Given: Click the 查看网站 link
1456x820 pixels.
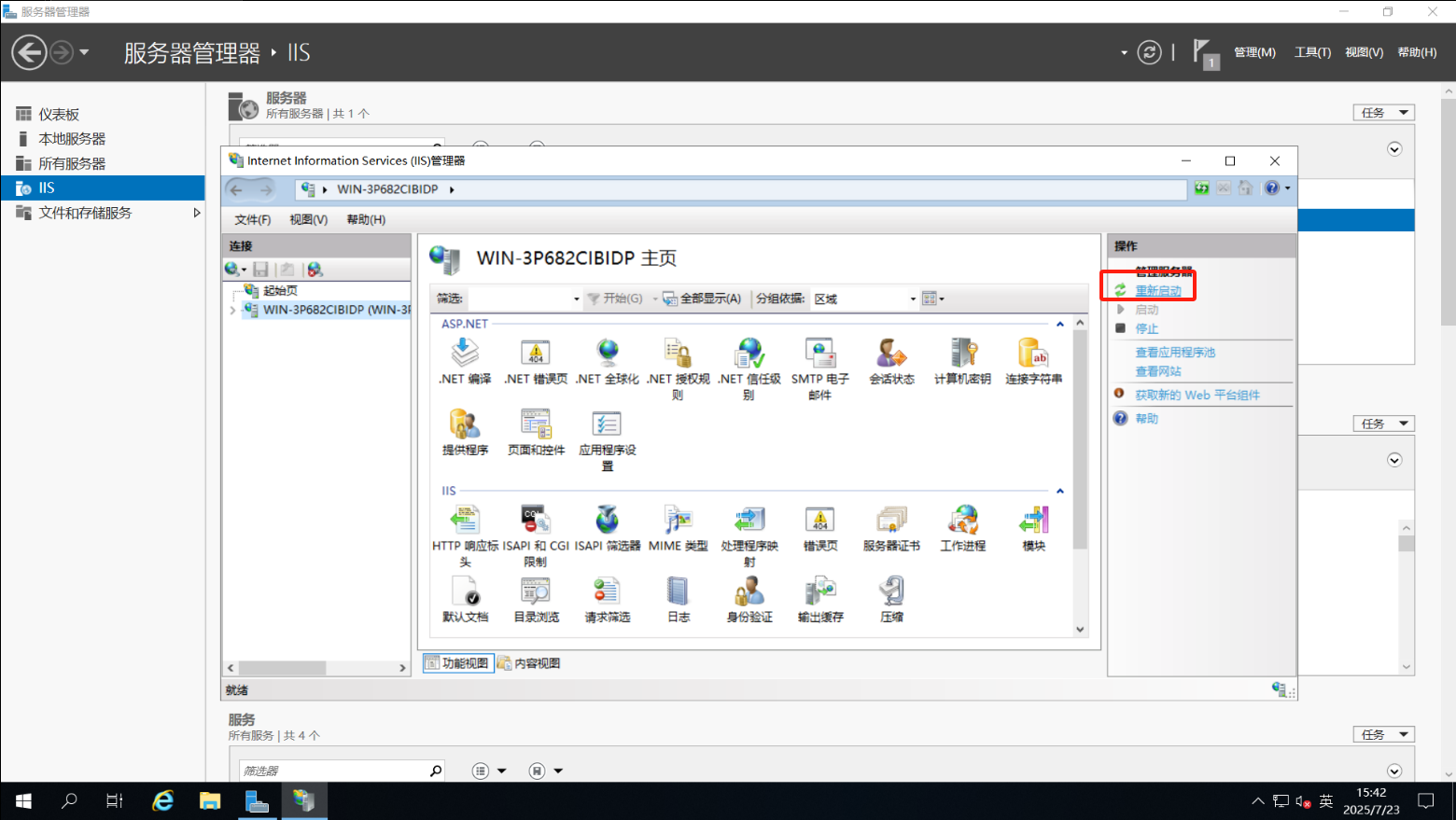Looking at the screenshot, I should [x=1158, y=371].
